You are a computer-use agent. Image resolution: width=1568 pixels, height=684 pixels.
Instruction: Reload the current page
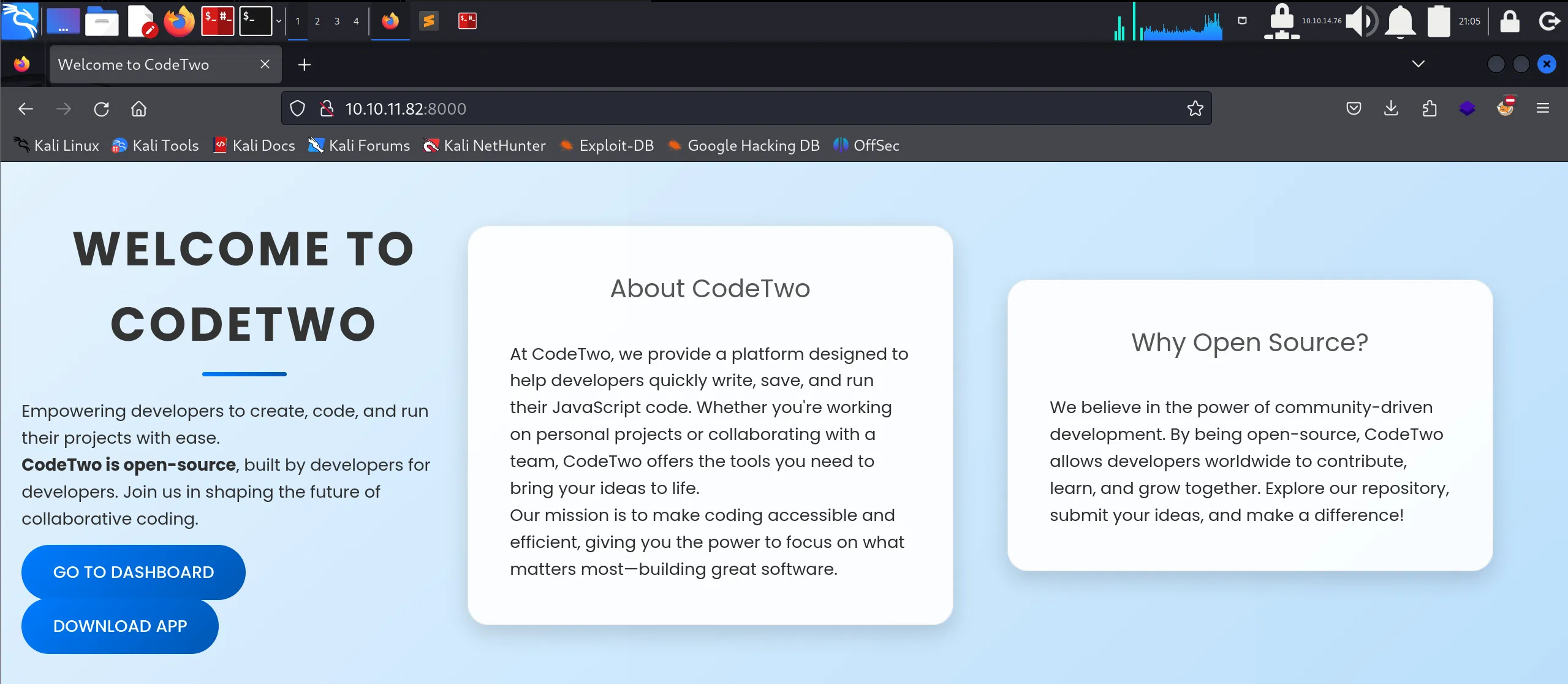click(x=101, y=109)
